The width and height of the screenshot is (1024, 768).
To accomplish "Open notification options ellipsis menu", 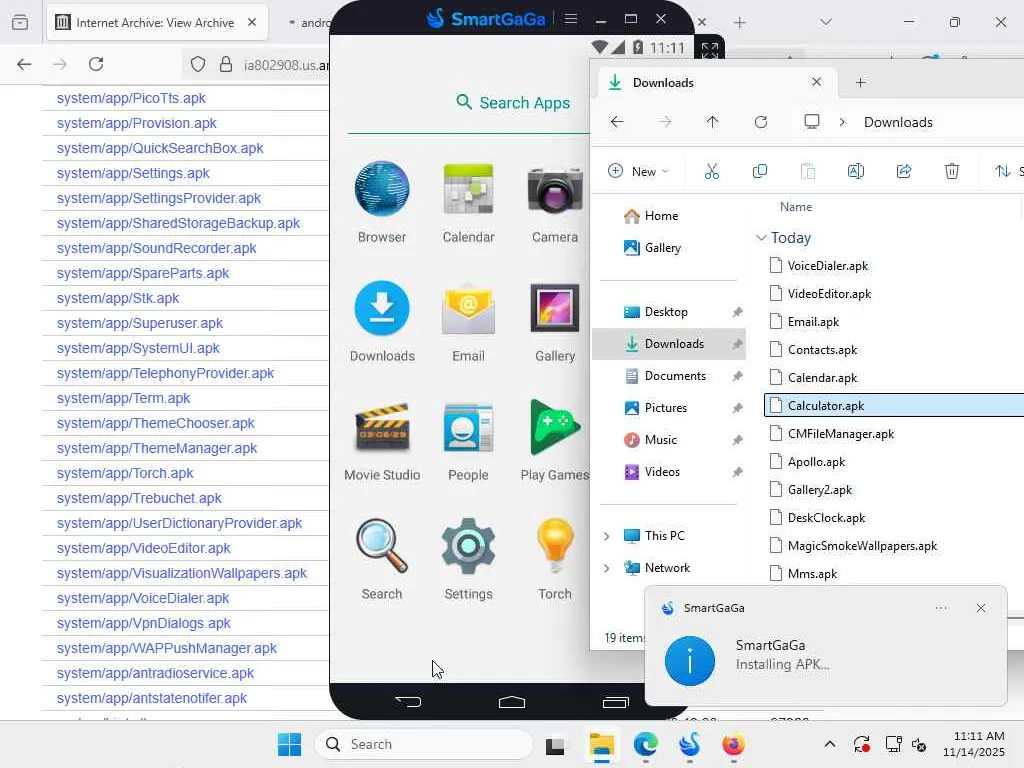I will (941, 608).
